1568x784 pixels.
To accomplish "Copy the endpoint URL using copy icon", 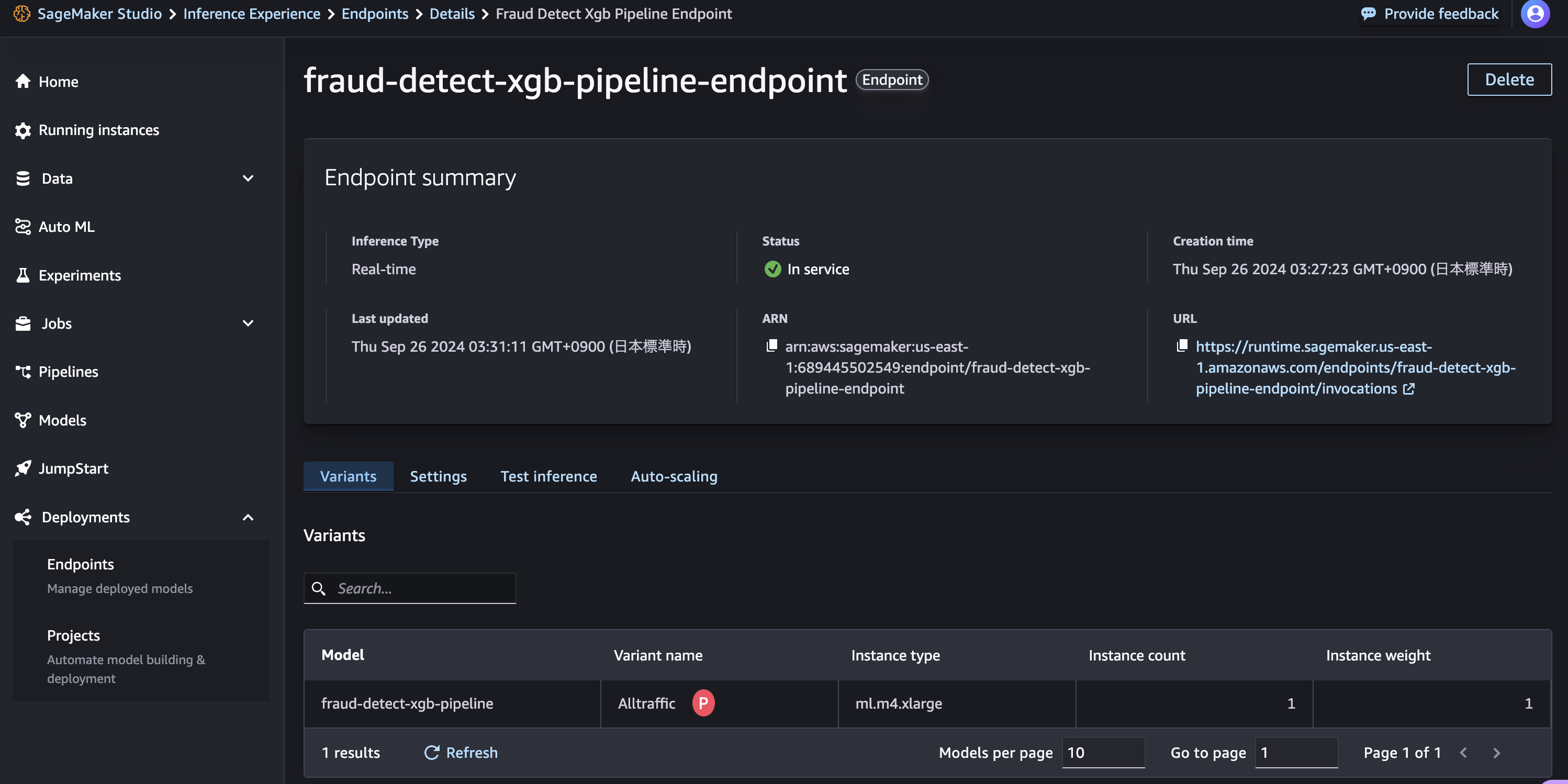I will click(1182, 346).
